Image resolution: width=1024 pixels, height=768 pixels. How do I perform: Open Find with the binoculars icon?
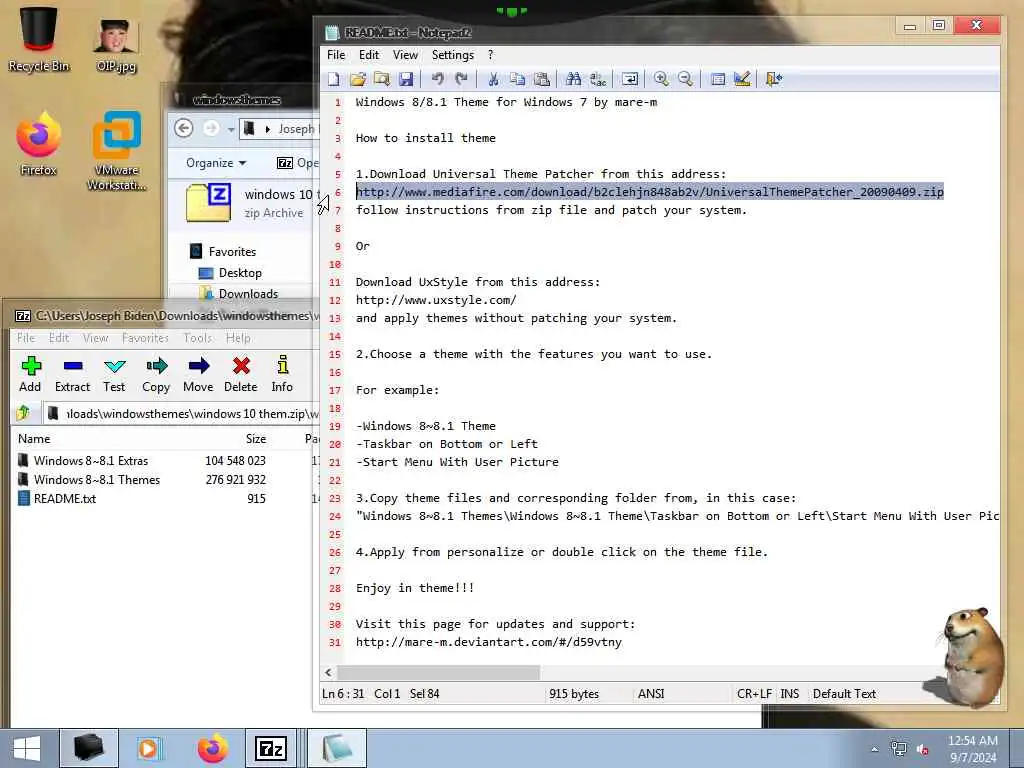[573, 79]
